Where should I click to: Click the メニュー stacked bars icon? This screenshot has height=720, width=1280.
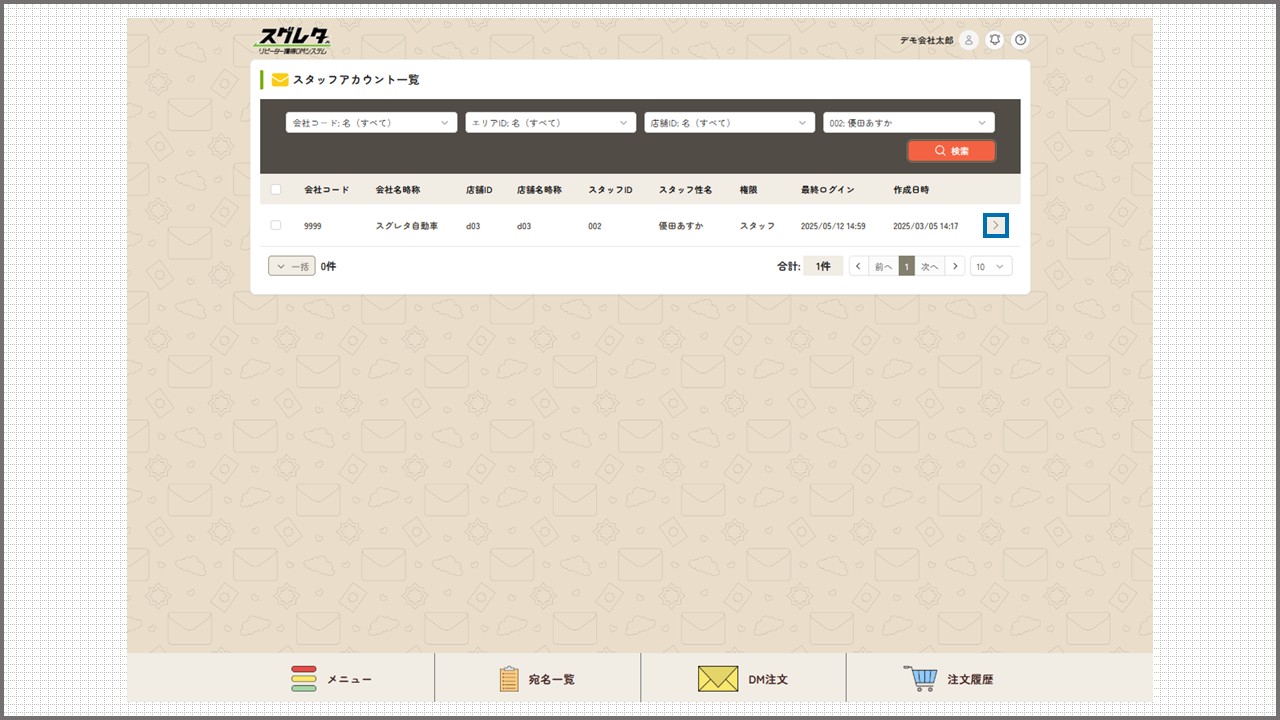tap(304, 679)
